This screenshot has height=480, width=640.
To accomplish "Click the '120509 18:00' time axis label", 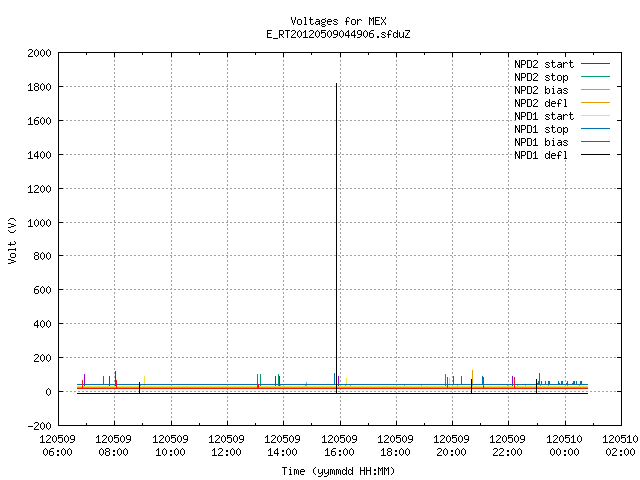I will [x=396, y=446].
